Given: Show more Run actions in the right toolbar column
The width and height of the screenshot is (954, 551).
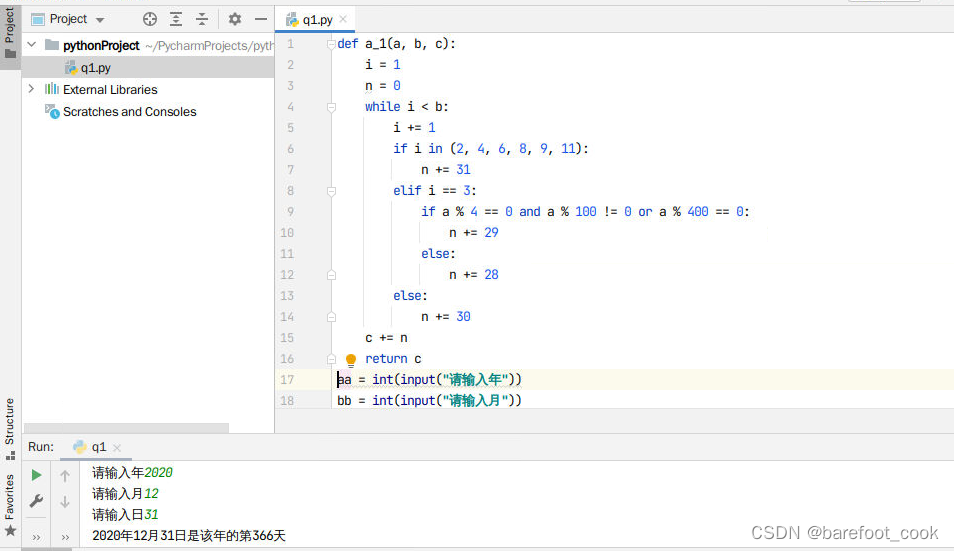Looking at the screenshot, I should (x=65, y=538).
